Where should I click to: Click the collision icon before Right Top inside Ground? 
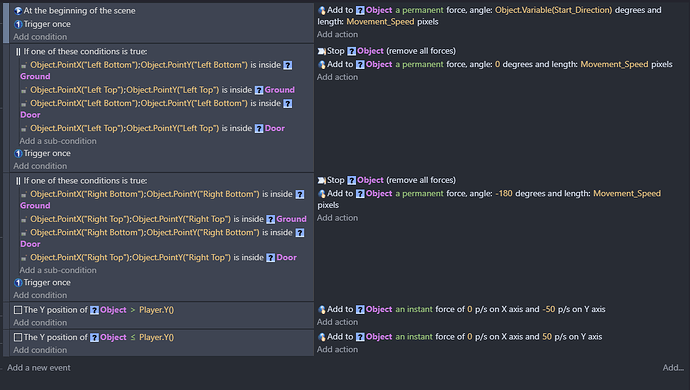coord(24,220)
